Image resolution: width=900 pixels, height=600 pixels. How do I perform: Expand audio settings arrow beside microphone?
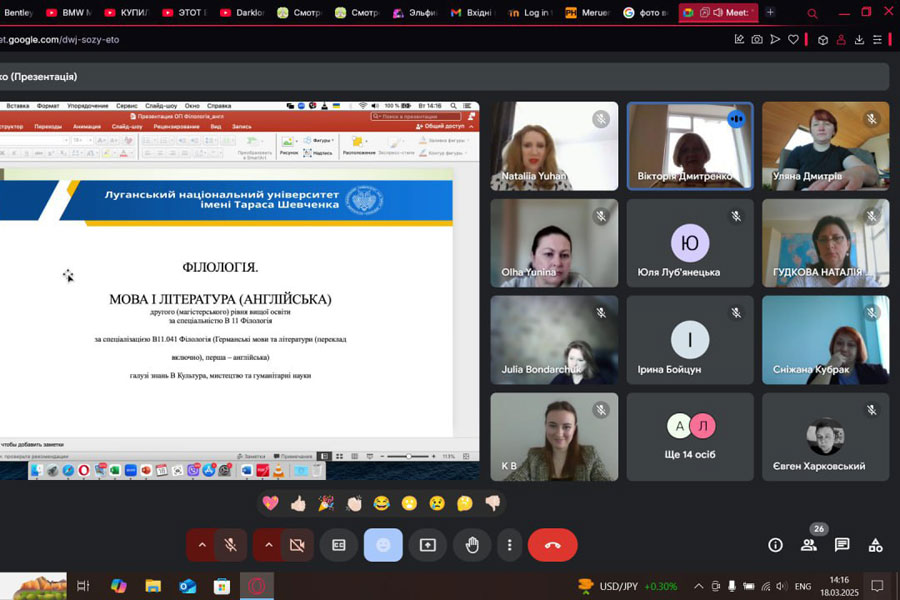(x=202, y=545)
